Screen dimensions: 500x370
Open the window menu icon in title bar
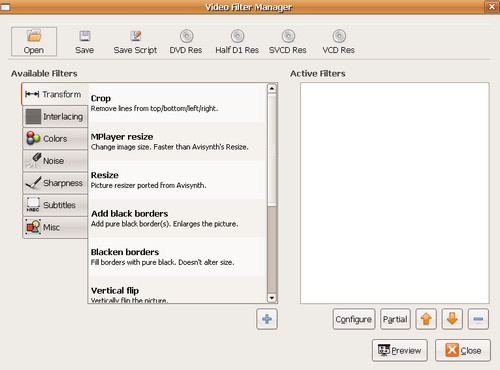click(x=5, y=7)
